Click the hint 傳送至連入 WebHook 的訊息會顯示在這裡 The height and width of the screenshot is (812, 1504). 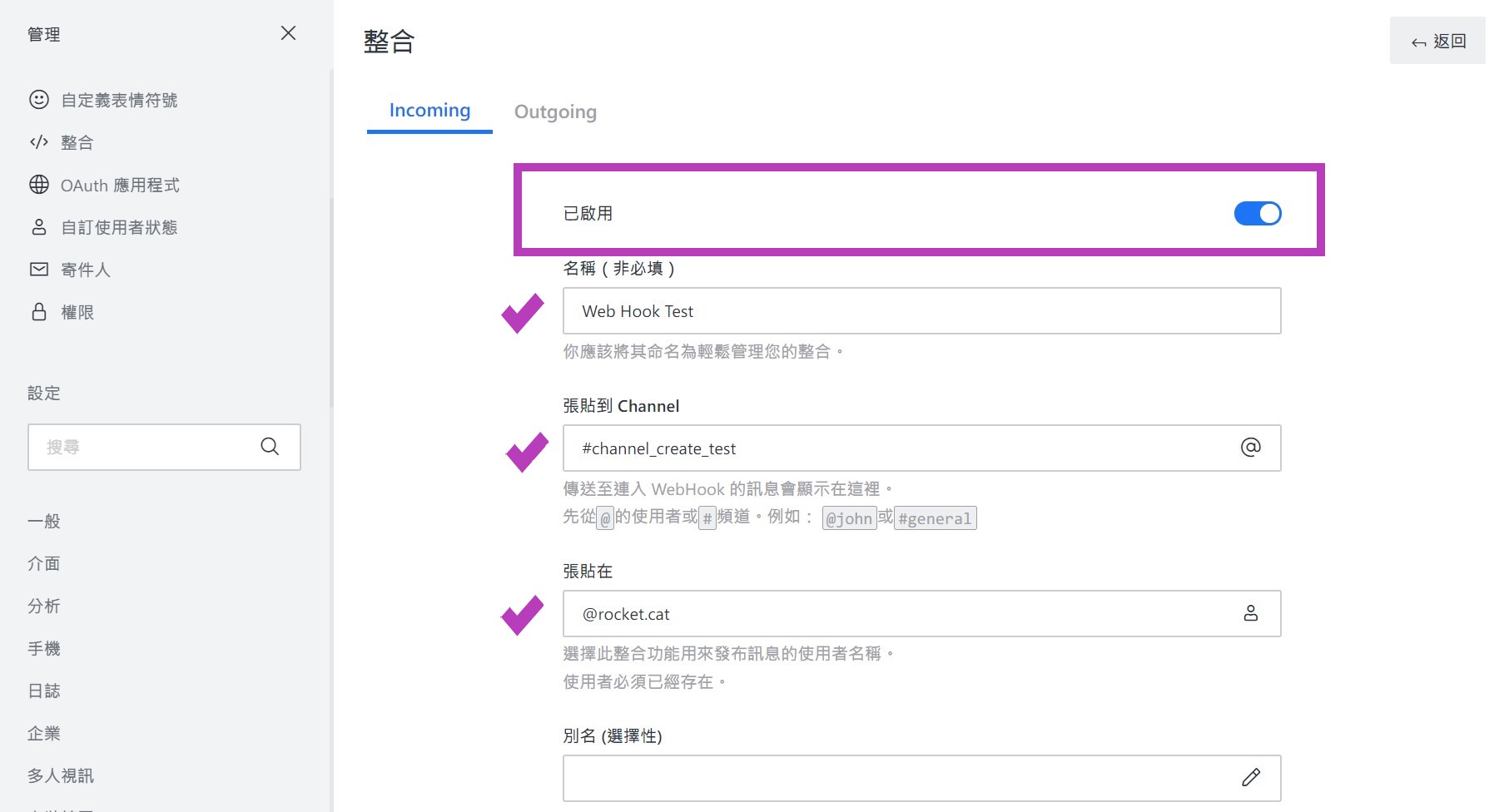728,489
